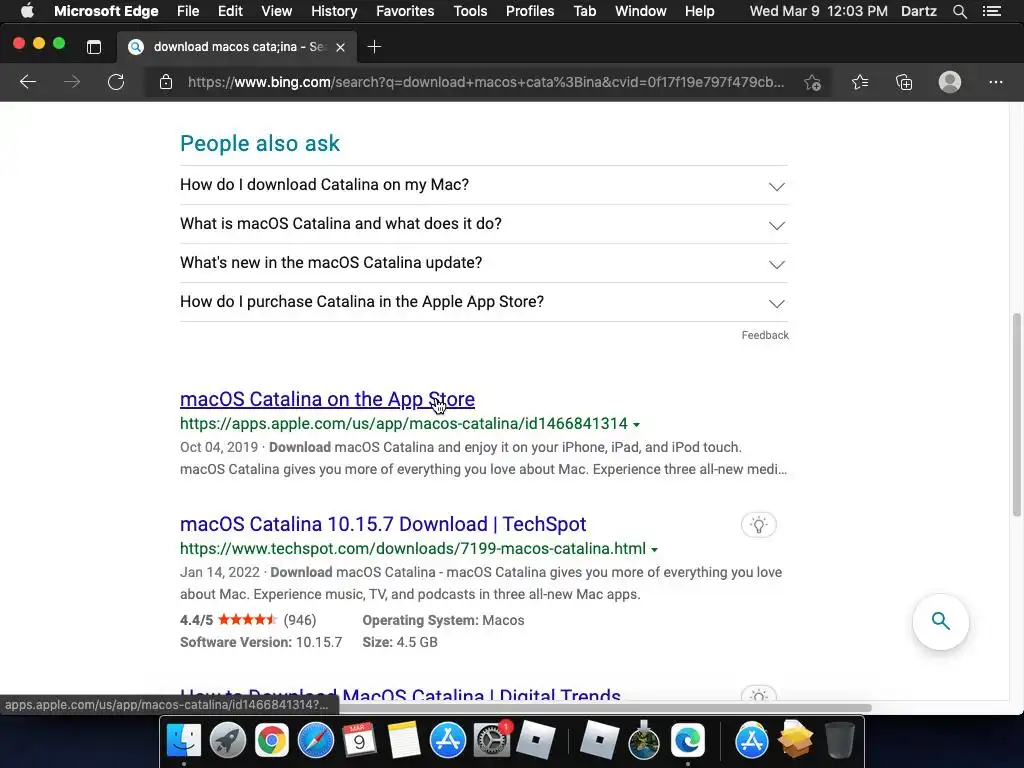Open the File menu
Image resolution: width=1024 pixels, height=768 pixels.
pos(188,11)
